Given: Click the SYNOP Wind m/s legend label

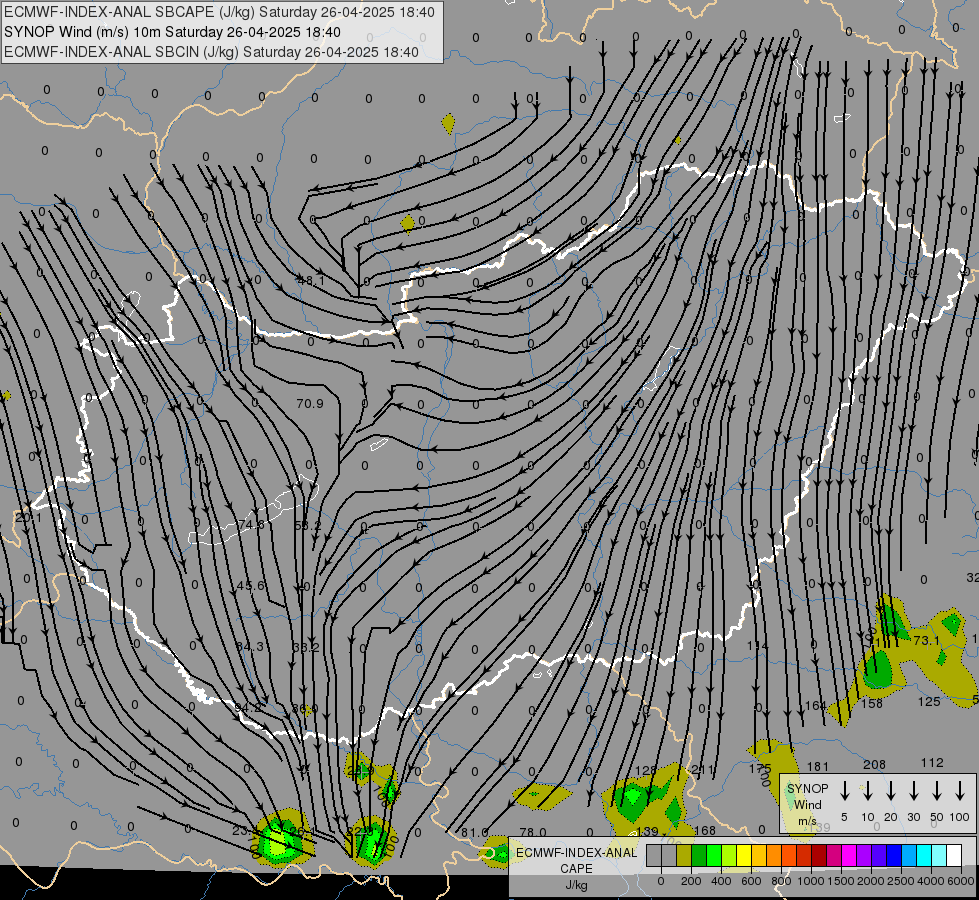Looking at the screenshot, I should pos(807,804).
